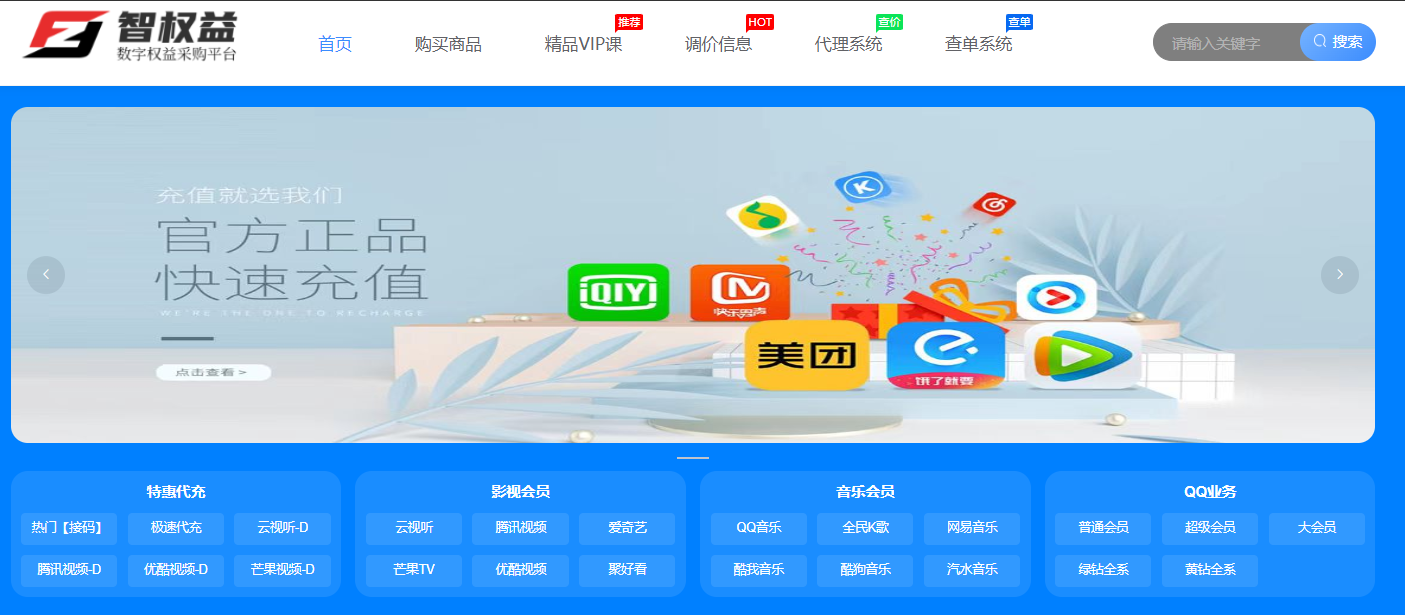The image size is (1405, 615).
Task: Open 查单系统 from the top navigation
Action: click(x=978, y=44)
